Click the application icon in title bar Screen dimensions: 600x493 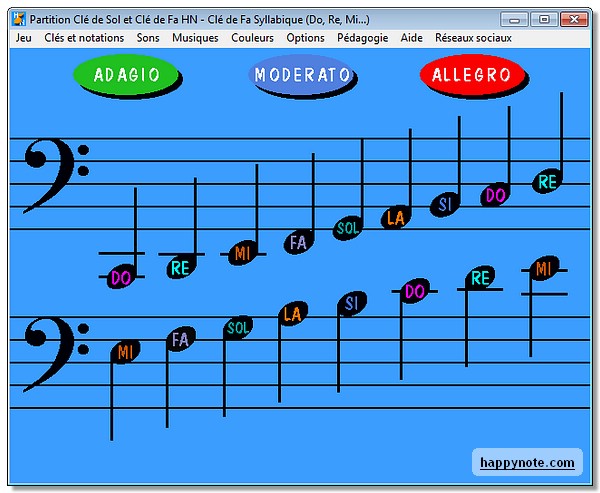click(x=19, y=19)
